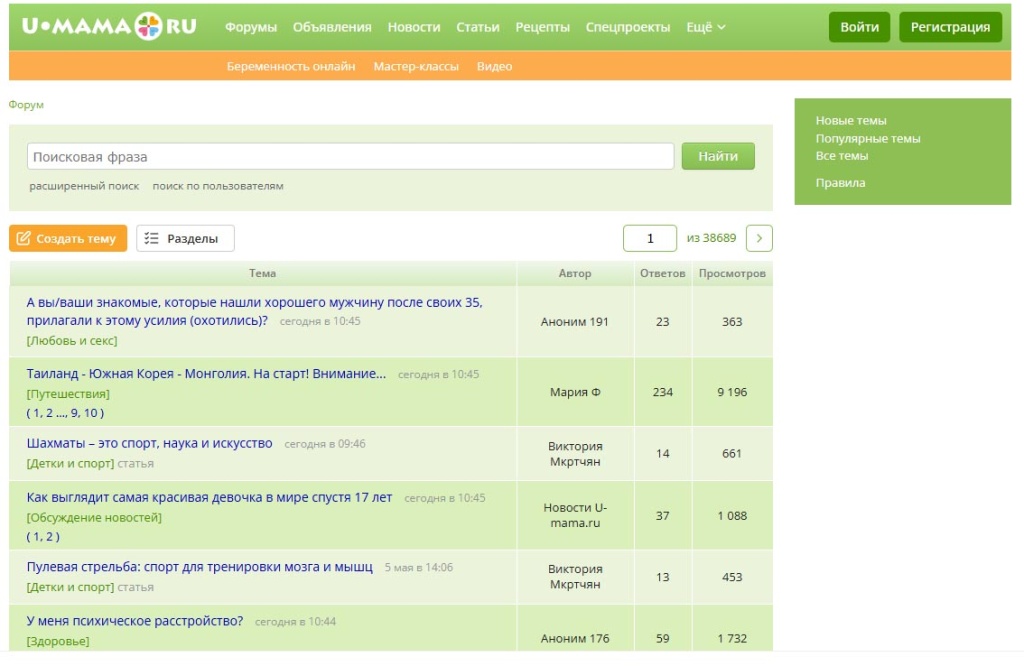The image size is (1024, 666).
Task: Open the Статьи menu item
Action: click(477, 27)
